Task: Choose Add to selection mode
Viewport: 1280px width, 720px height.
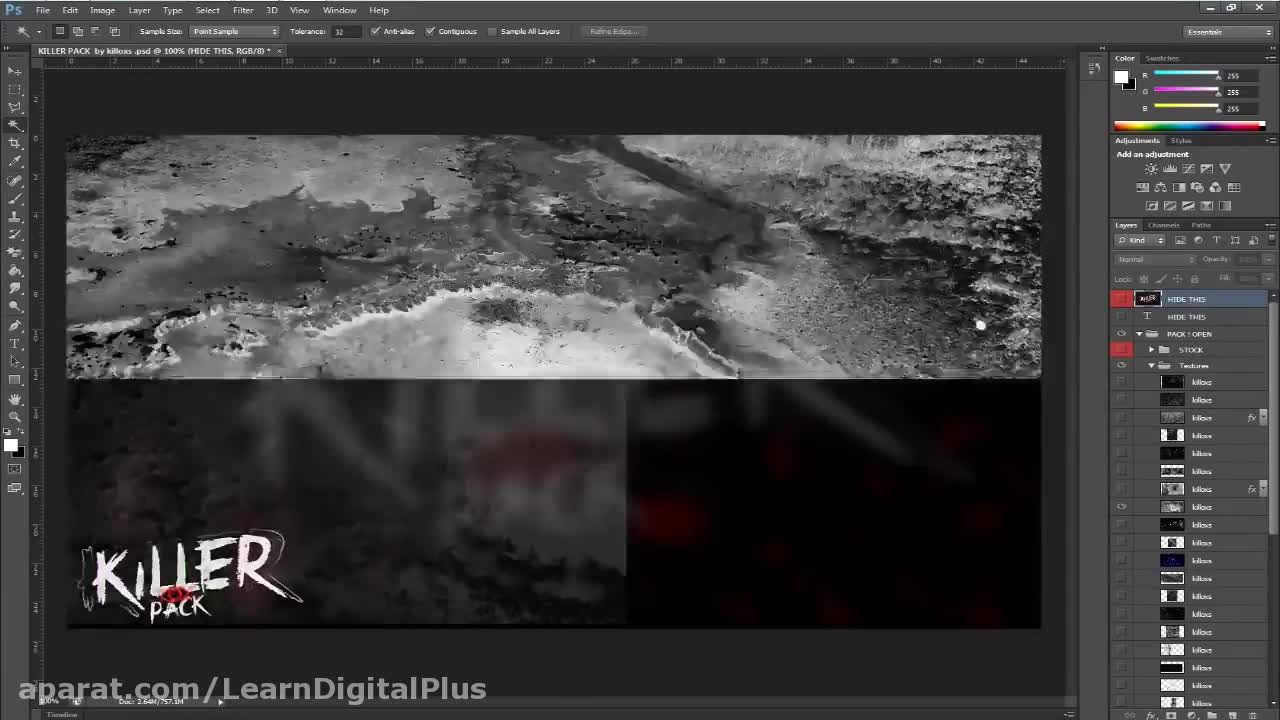Action: coord(78,31)
